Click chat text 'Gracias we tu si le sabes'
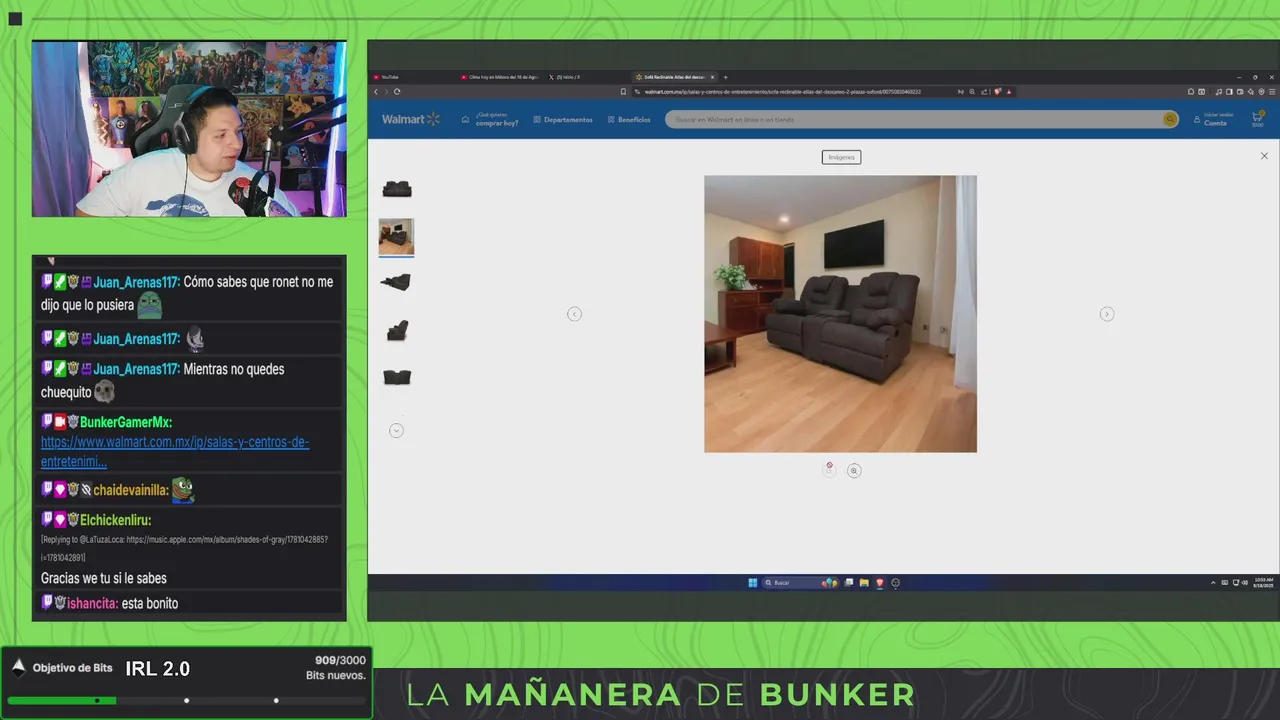 104,578
